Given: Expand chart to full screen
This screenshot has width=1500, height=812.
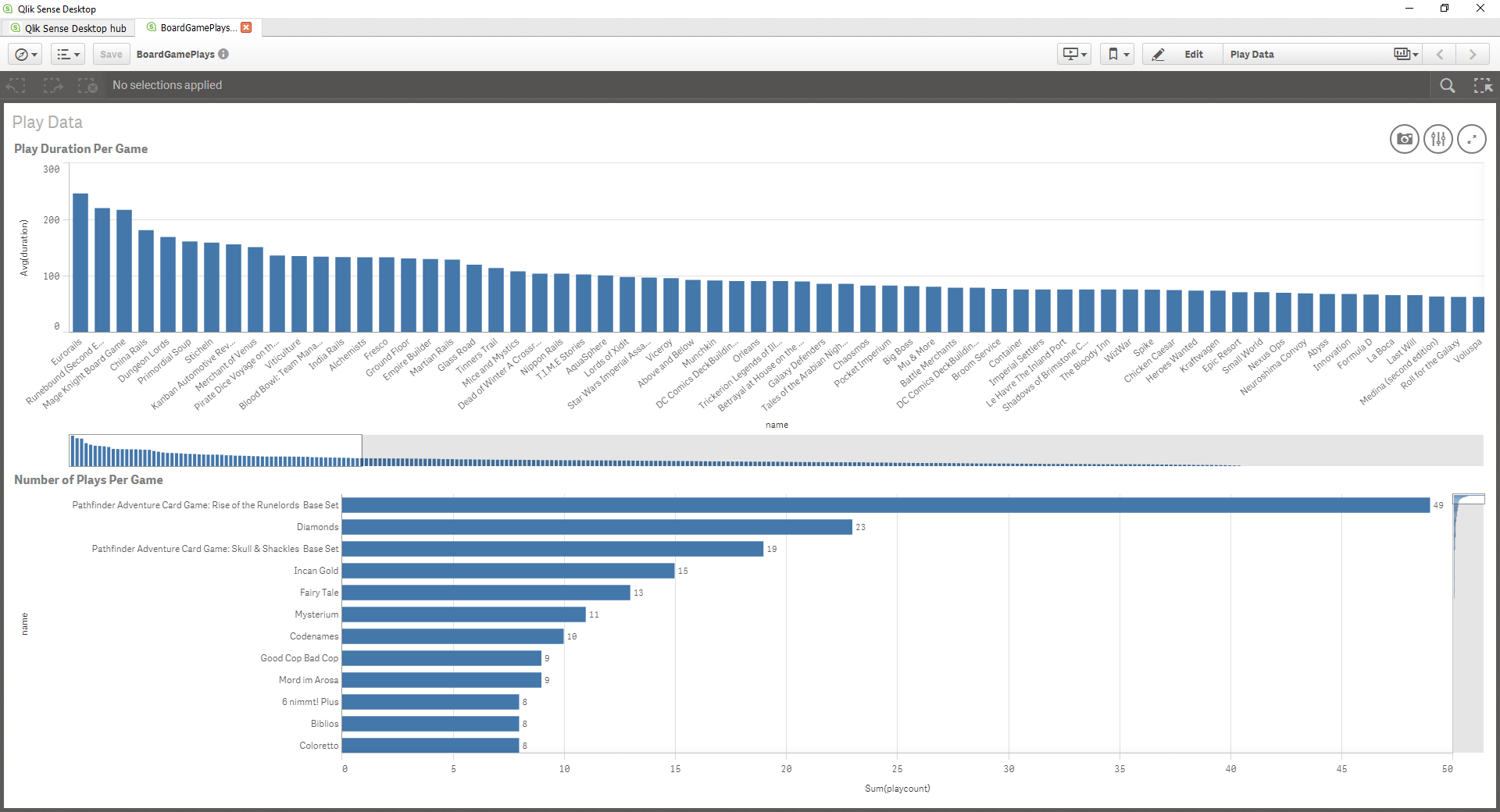Looking at the screenshot, I should click(1472, 139).
